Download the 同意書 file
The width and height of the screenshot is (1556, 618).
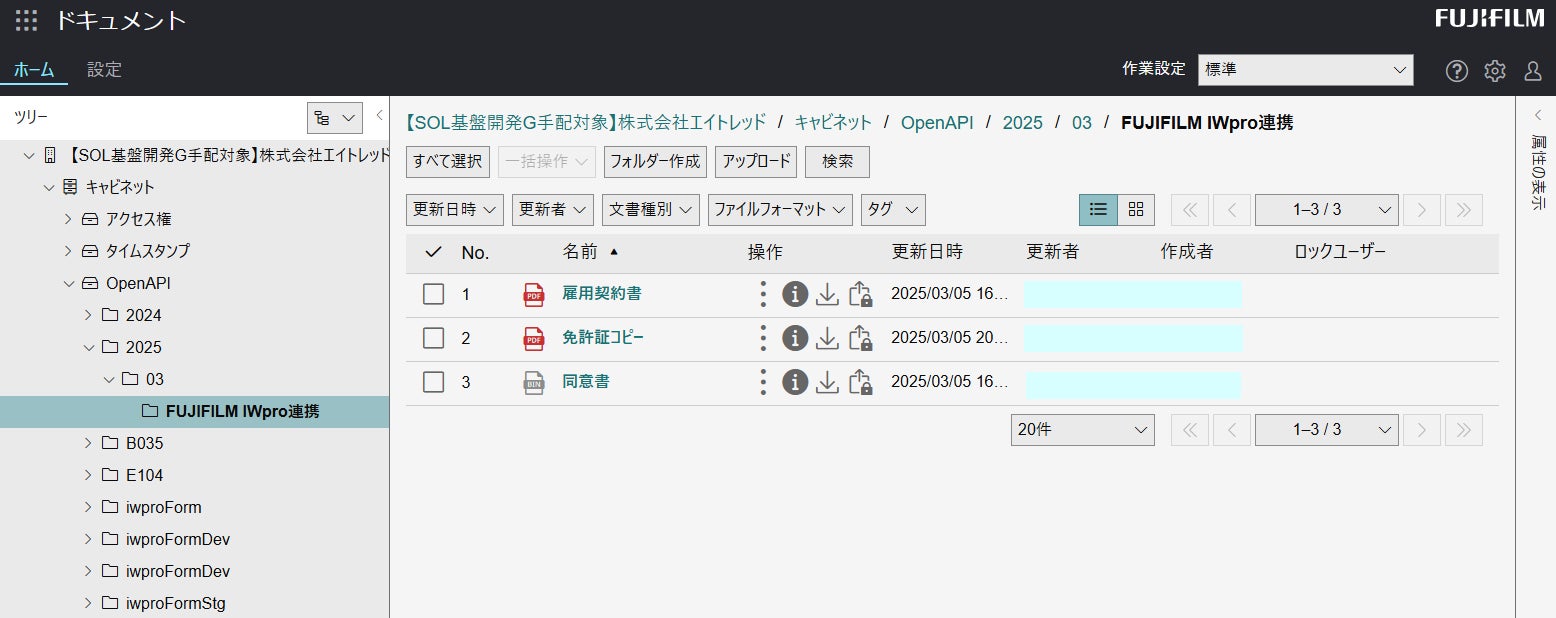point(827,382)
